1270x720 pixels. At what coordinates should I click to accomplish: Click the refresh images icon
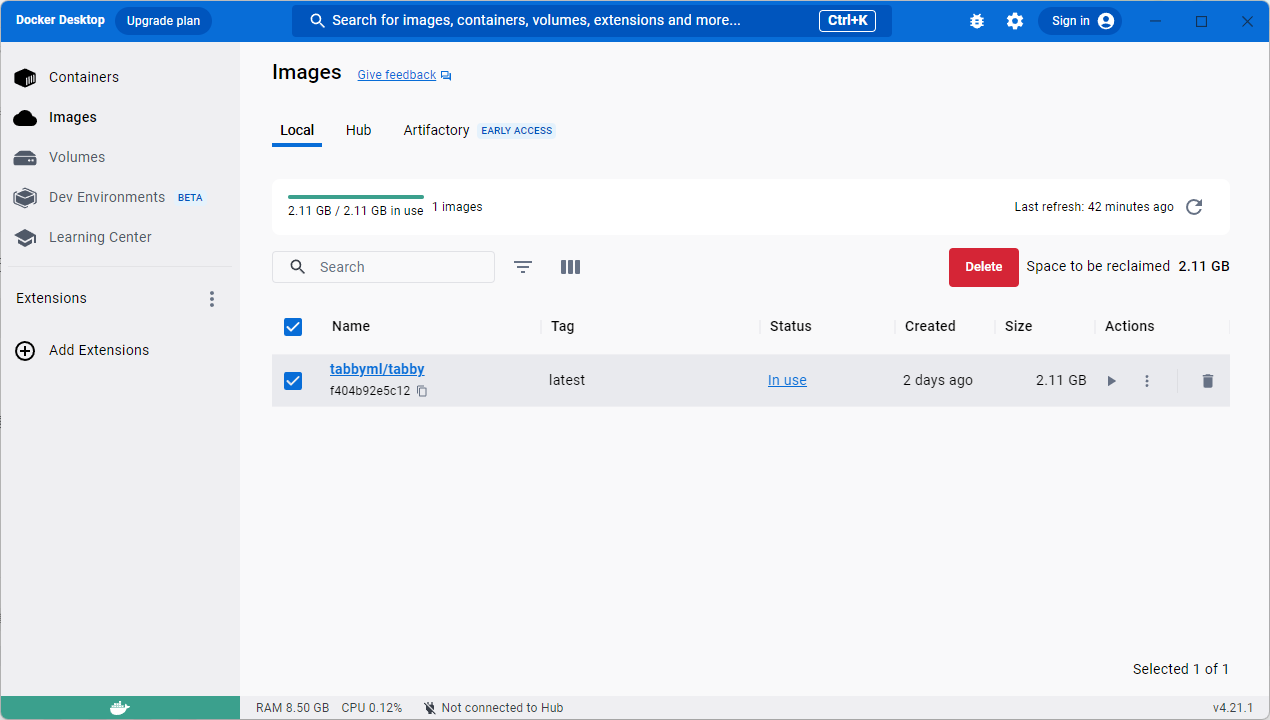point(1194,207)
